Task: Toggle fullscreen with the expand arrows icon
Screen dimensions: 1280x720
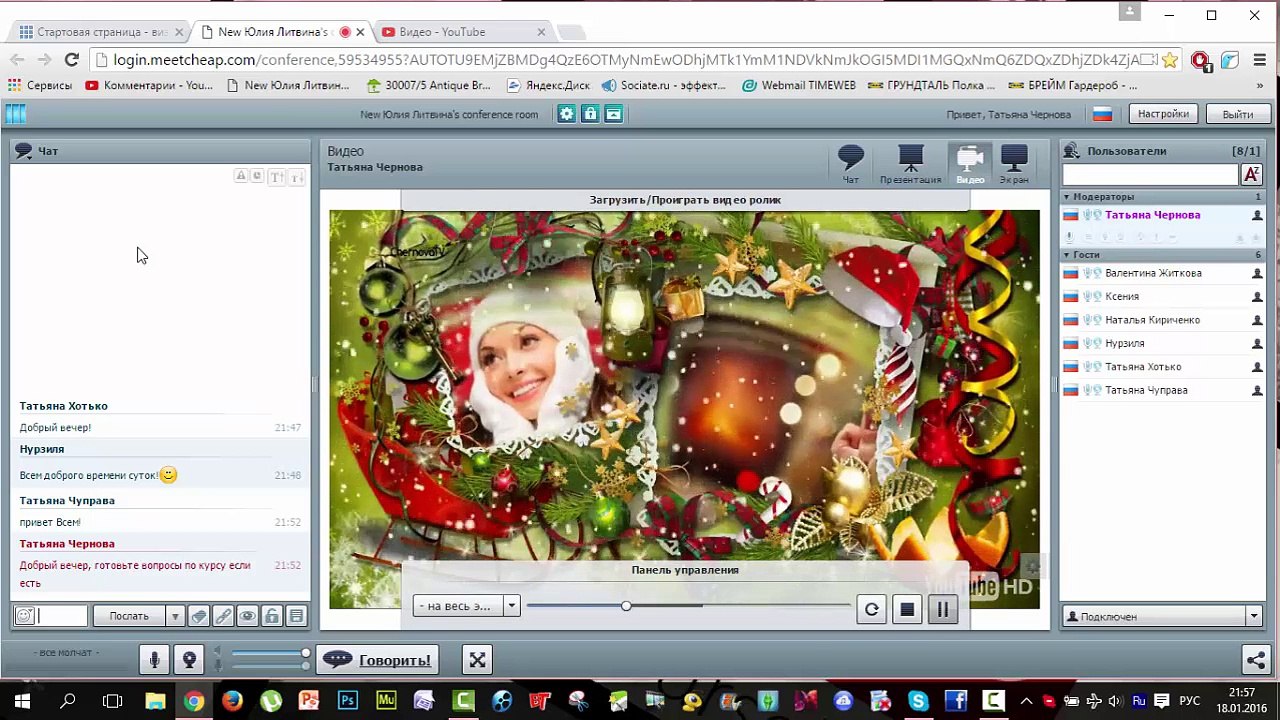Action: 477,660
